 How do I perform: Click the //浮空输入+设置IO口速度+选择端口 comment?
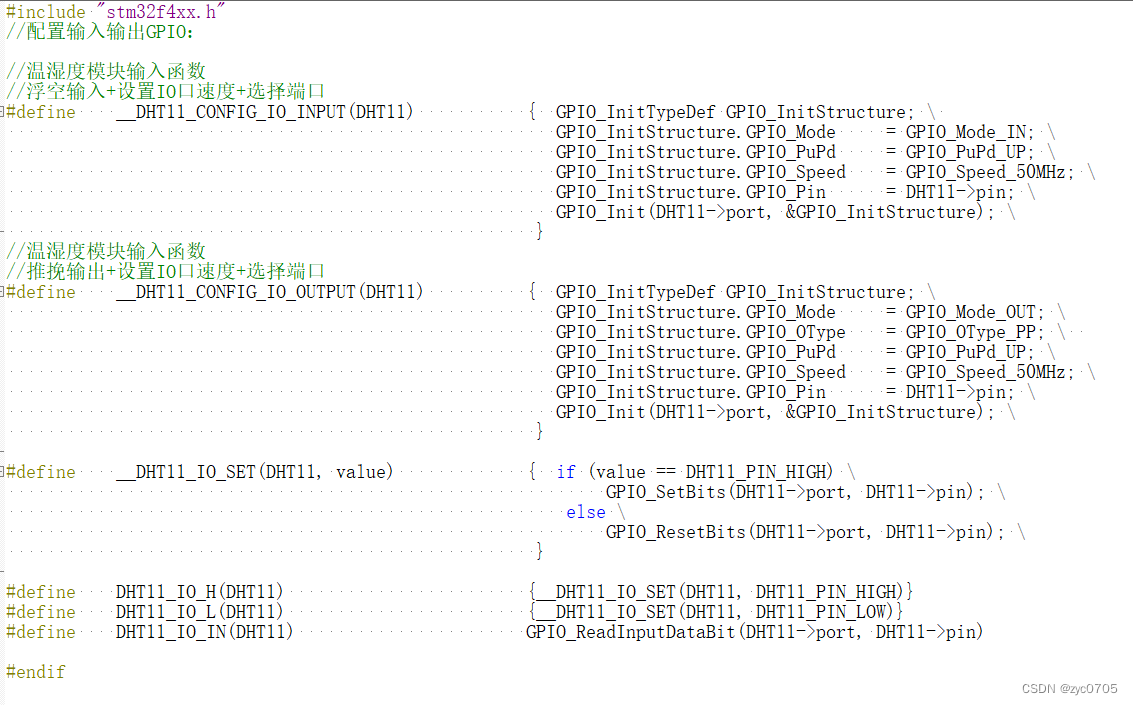pyautogui.click(x=165, y=92)
